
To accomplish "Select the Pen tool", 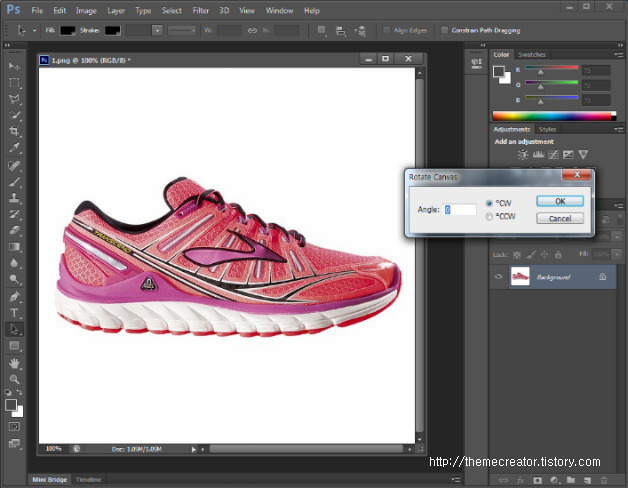I will pos(14,296).
